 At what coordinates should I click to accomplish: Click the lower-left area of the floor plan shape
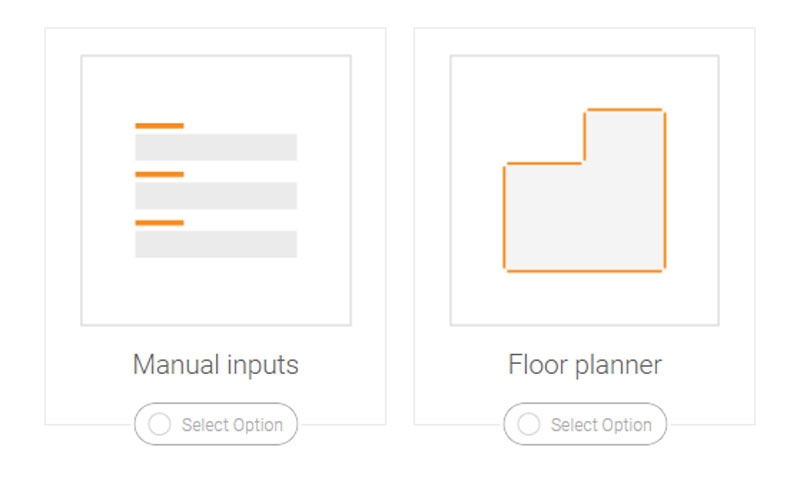(540, 235)
